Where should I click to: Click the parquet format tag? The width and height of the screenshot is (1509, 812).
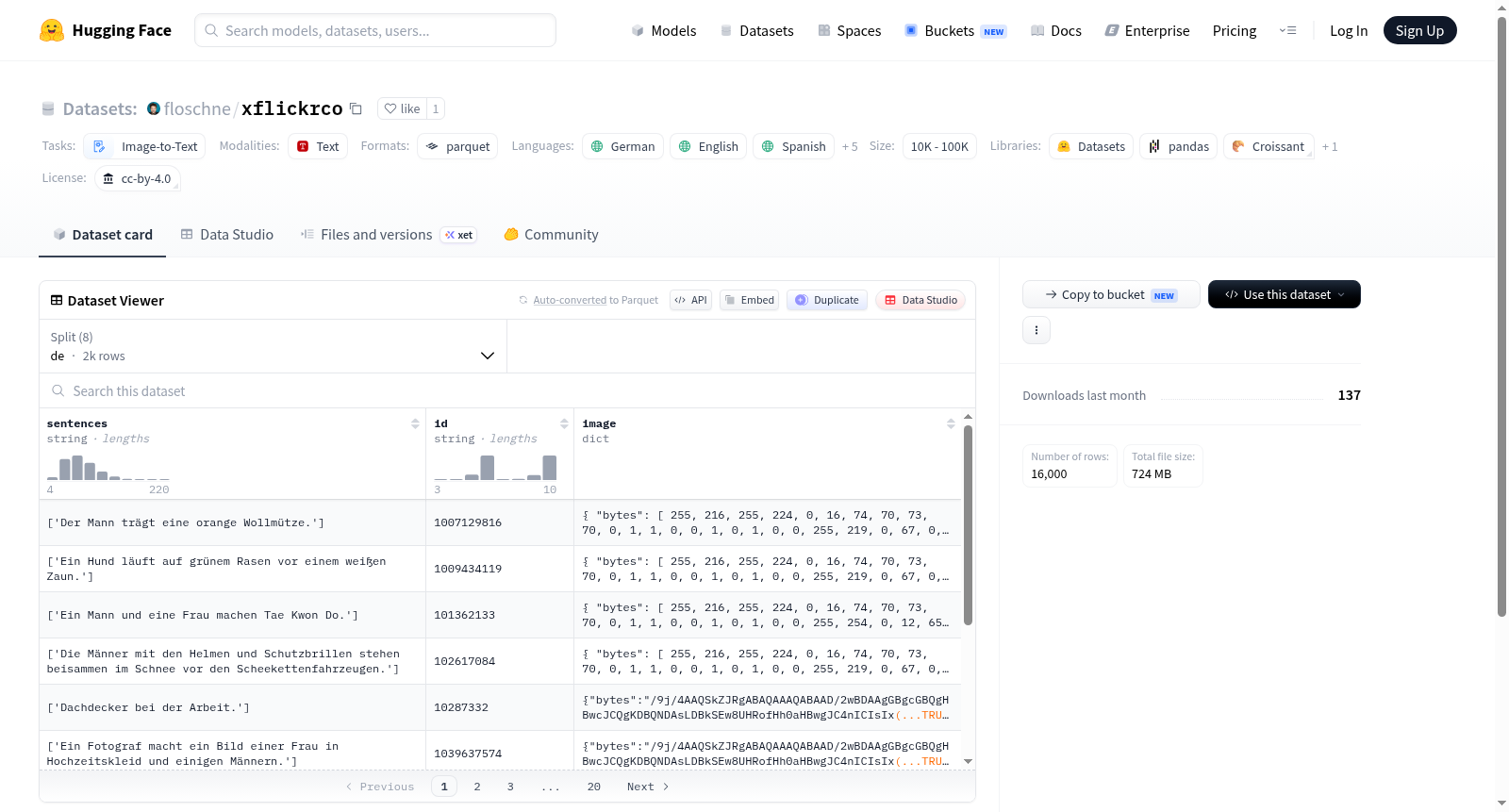coord(457,146)
